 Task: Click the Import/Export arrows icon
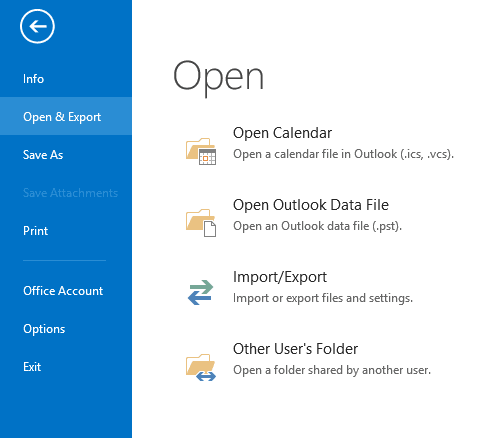[x=200, y=292]
